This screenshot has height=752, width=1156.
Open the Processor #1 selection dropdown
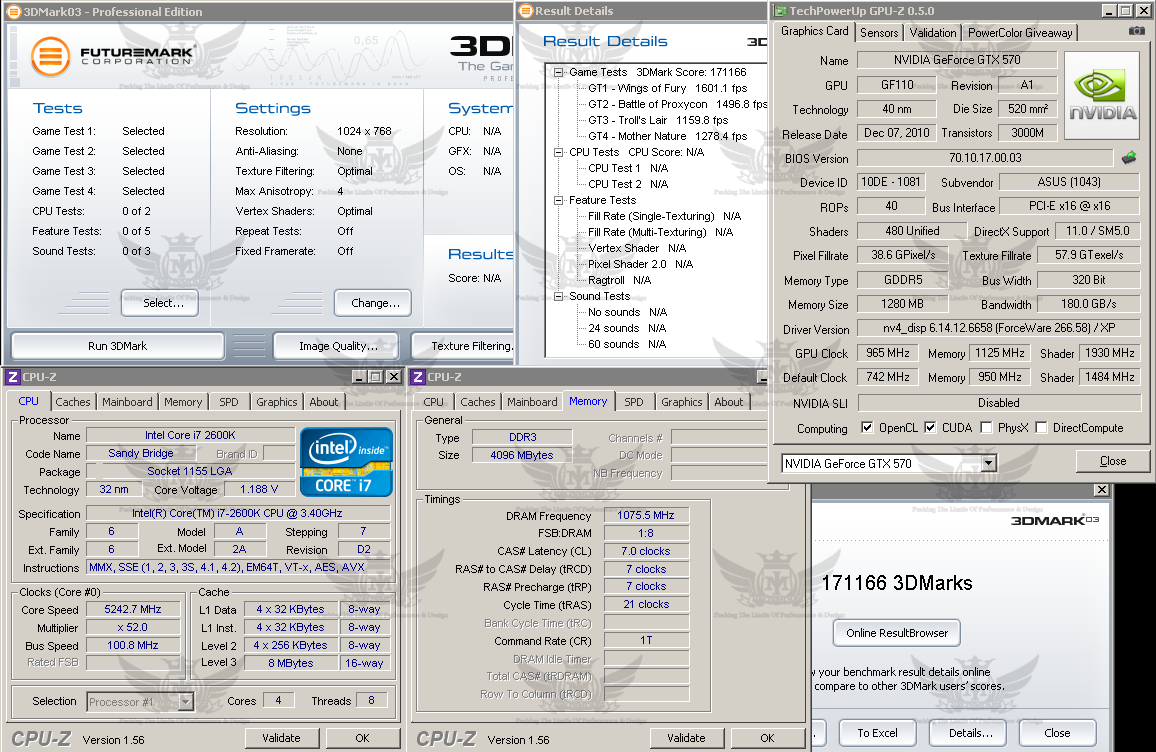186,702
